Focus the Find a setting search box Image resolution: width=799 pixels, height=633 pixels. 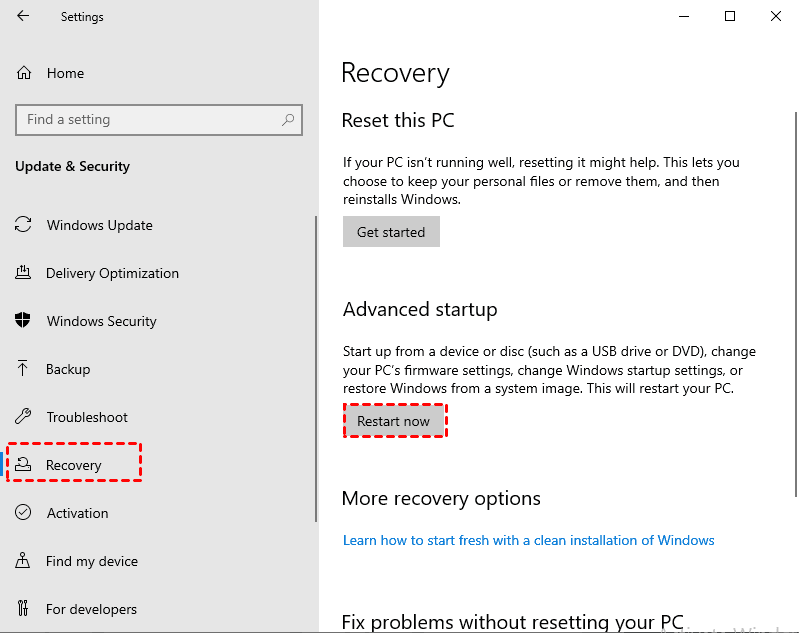pos(150,120)
